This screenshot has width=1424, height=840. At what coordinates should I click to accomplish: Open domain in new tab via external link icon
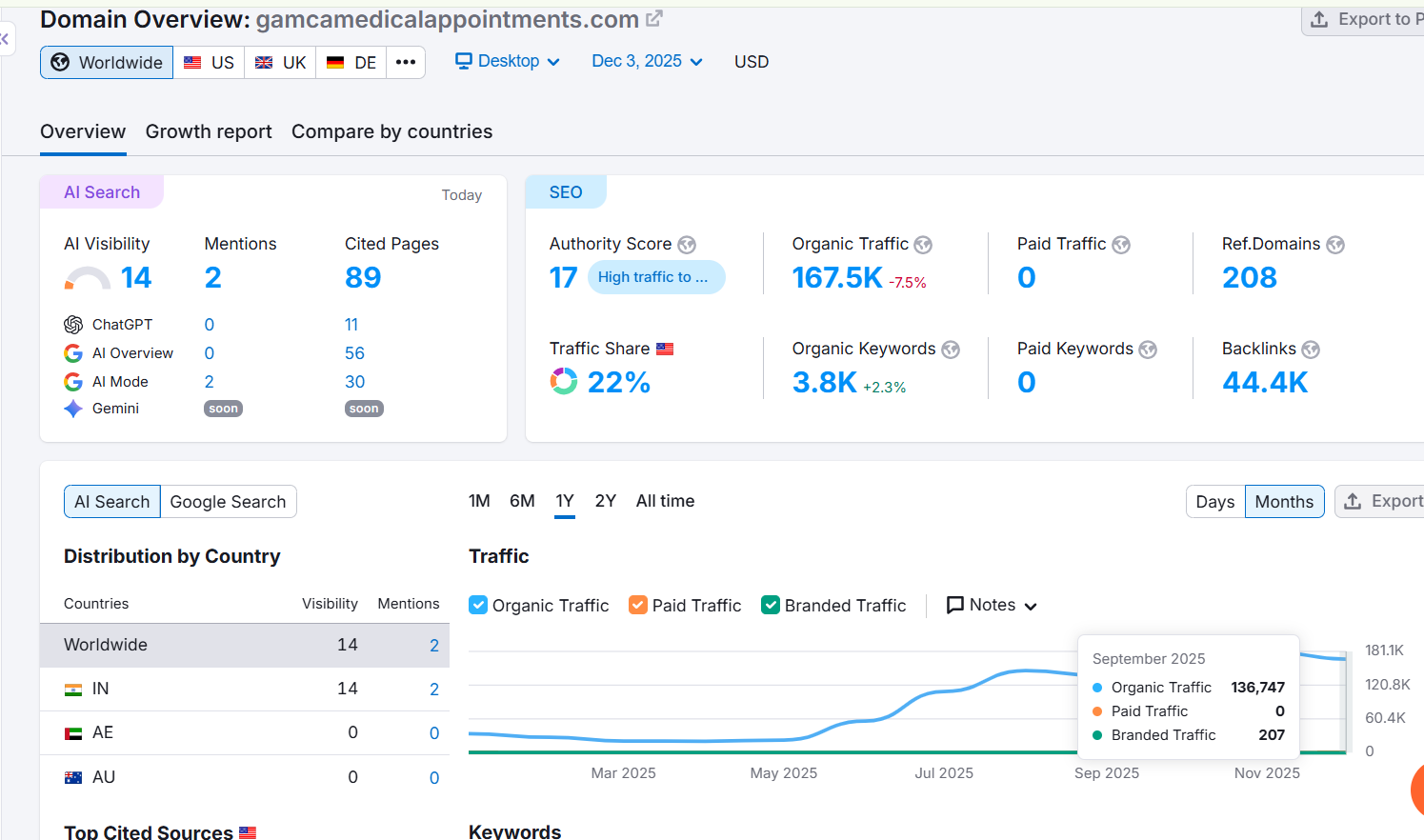[x=654, y=18]
